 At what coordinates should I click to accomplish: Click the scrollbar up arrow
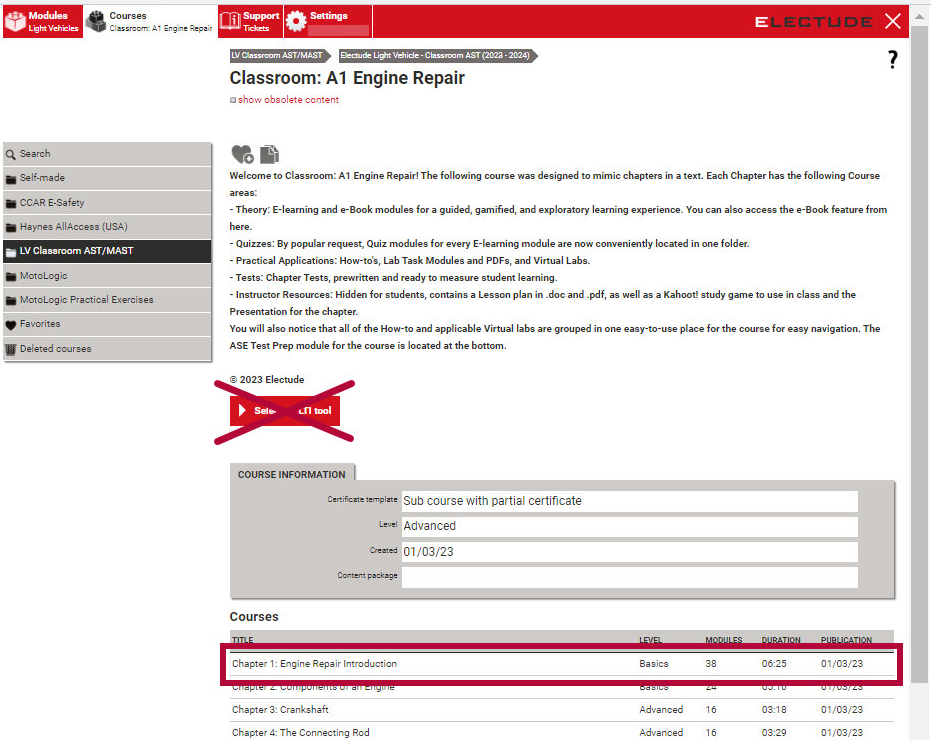point(919,15)
